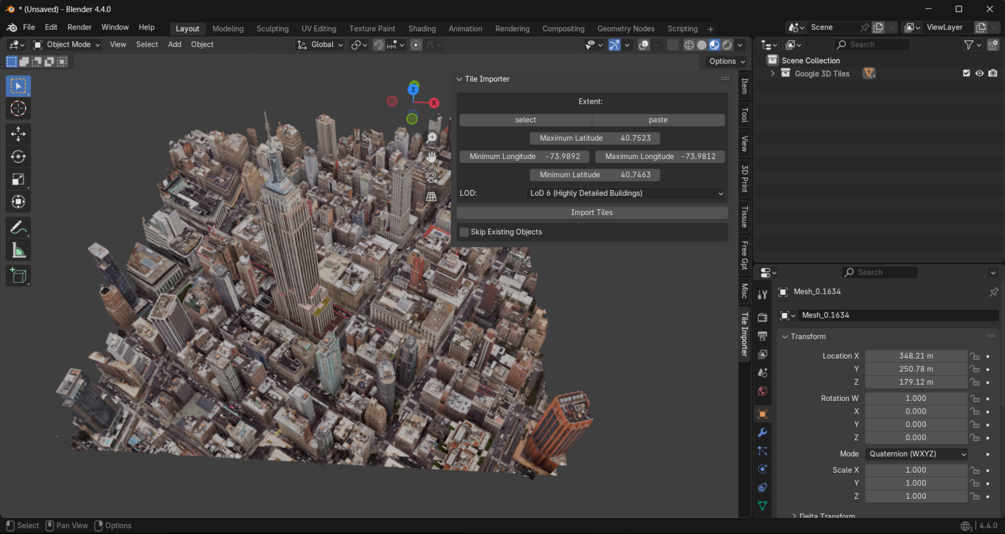Screen dimensions: 1005x534
Task: Click the extent paste button
Action: pos(658,120)
